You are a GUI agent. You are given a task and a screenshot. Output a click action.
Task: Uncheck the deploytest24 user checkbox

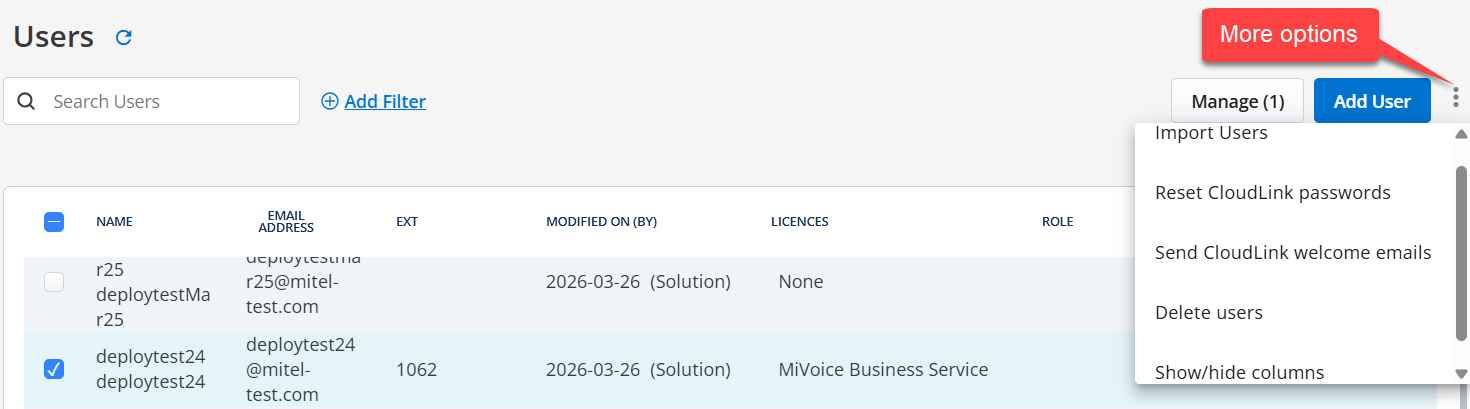pos(54,369)
